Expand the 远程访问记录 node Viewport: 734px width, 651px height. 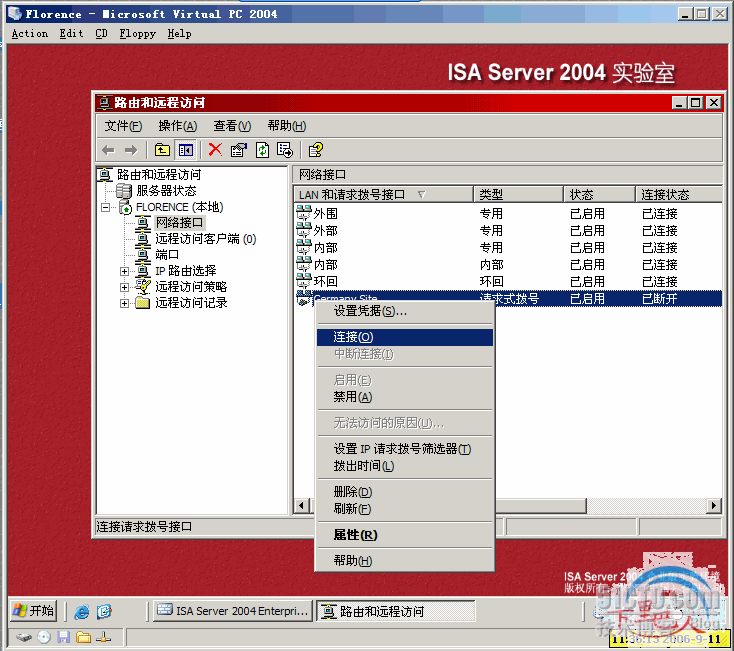(125, 303)
